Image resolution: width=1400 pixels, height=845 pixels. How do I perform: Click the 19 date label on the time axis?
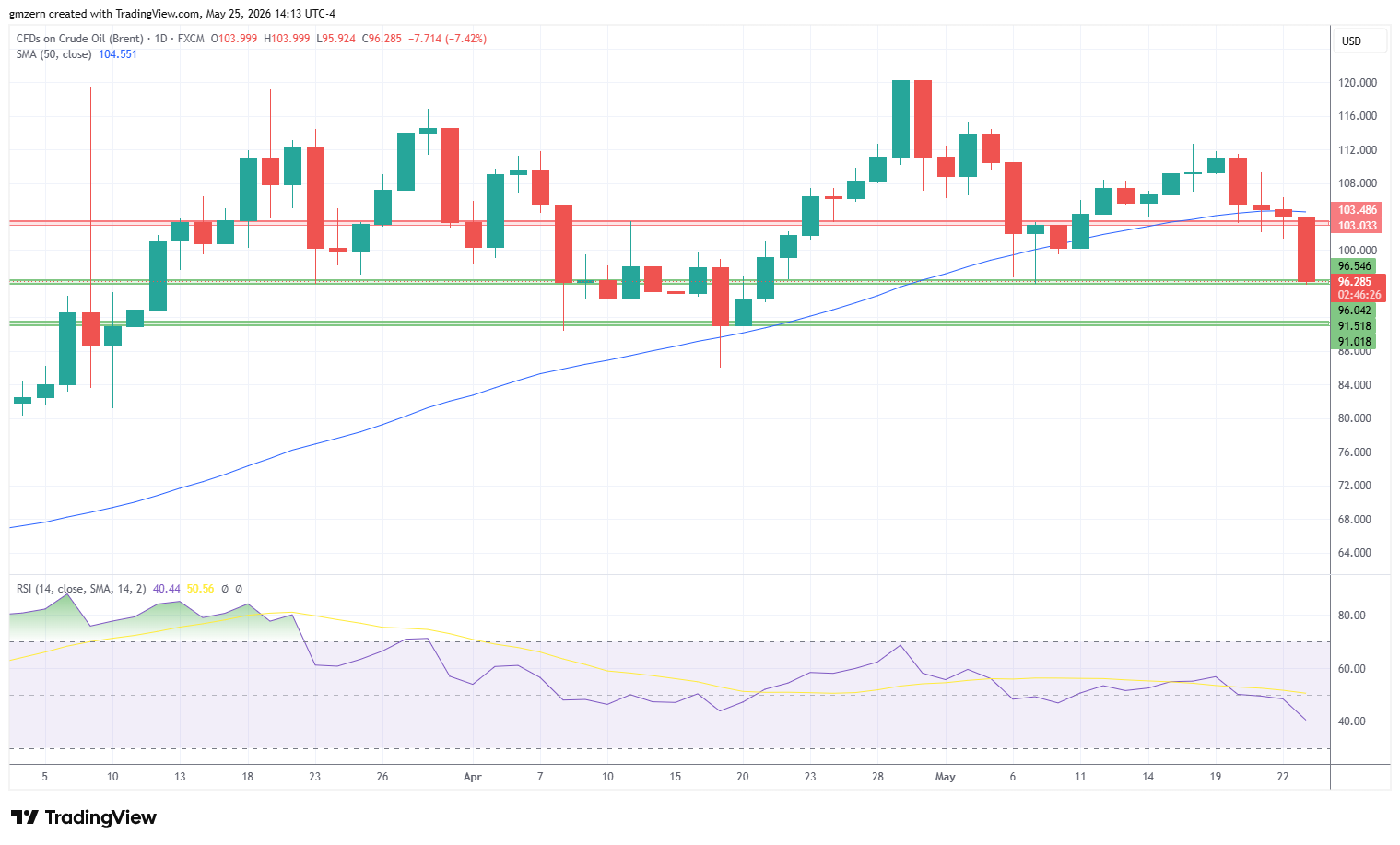(x=1216, y=777)
